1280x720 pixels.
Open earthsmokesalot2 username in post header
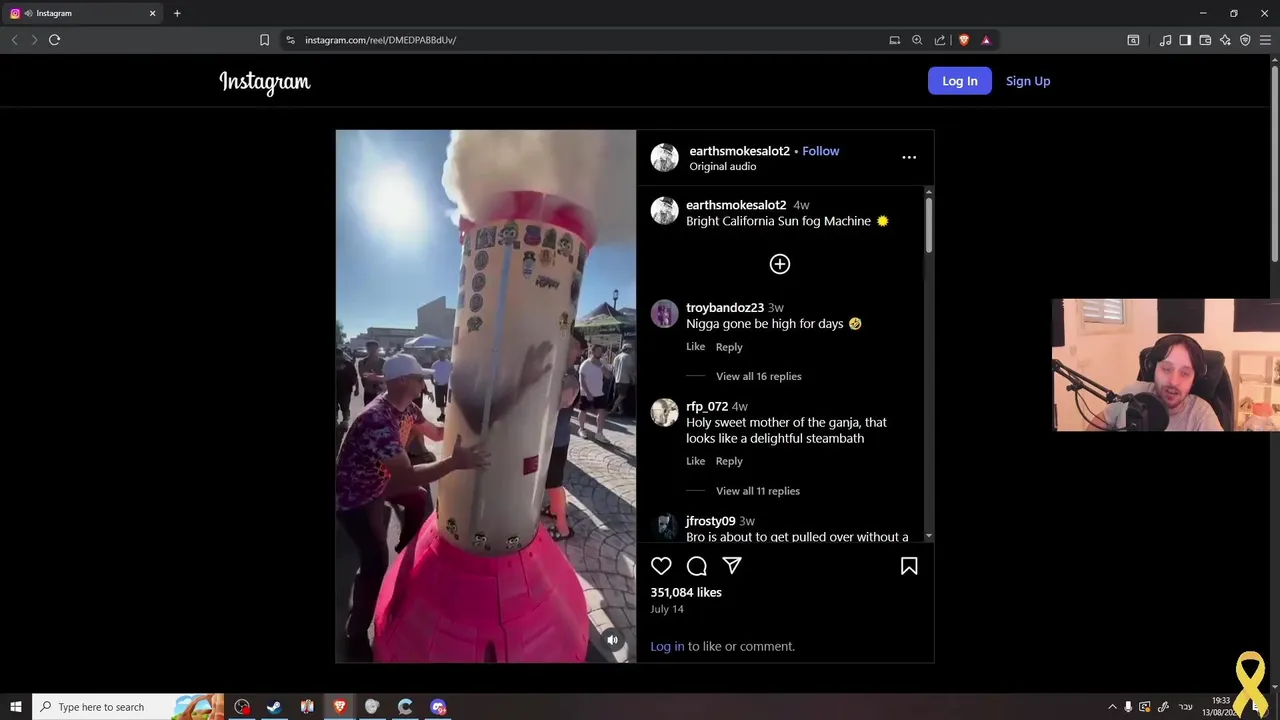tap(740, 151)
